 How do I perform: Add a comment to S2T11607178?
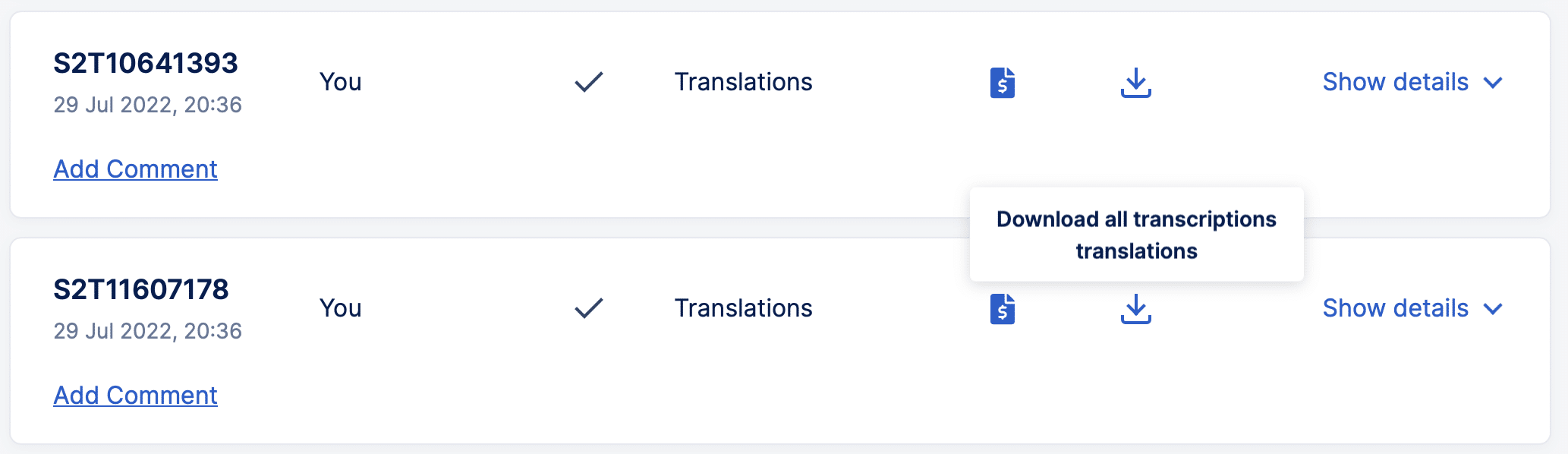[134, 395]
